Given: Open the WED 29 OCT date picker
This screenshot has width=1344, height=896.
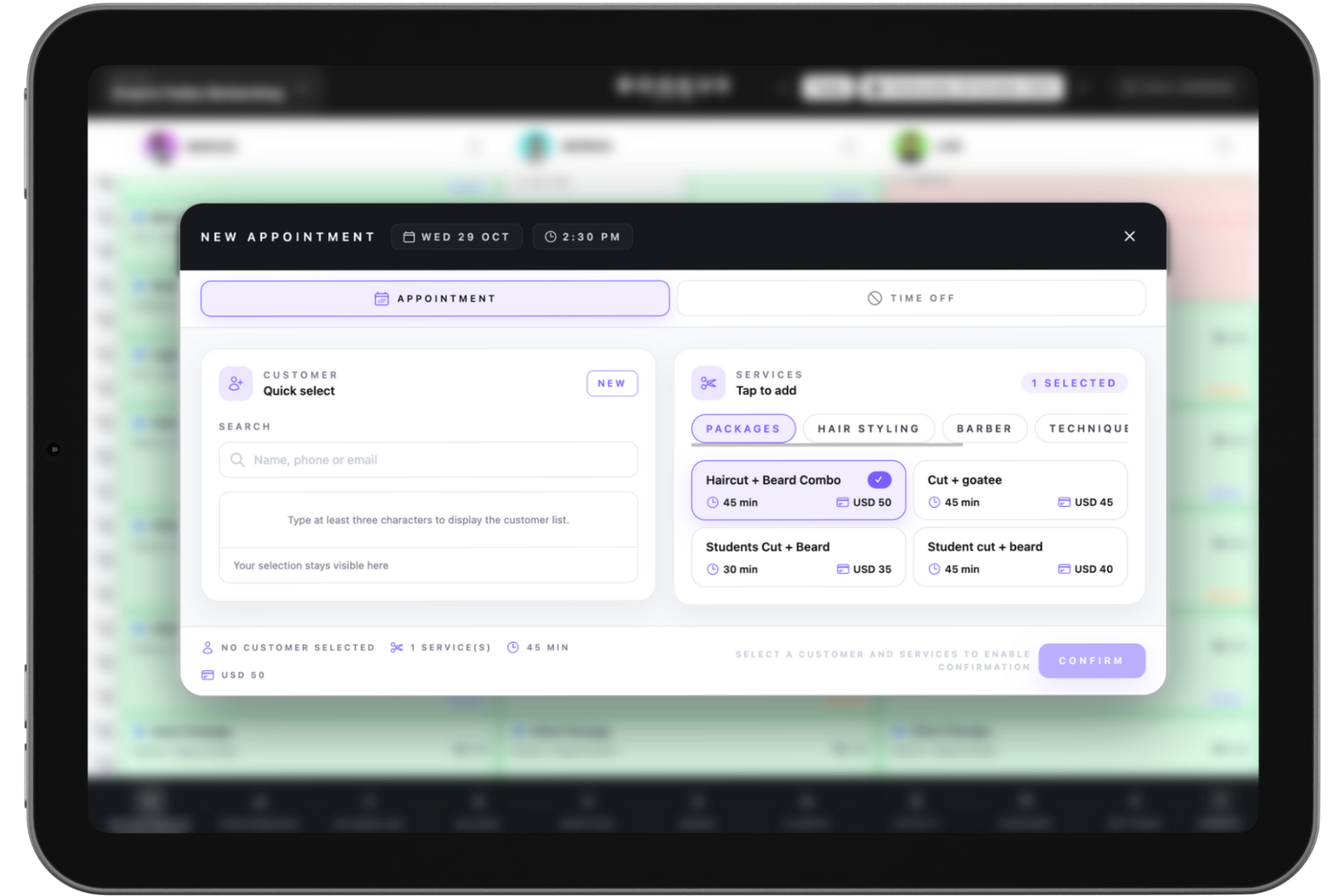Looking at the screenshot, I should 456,237.
